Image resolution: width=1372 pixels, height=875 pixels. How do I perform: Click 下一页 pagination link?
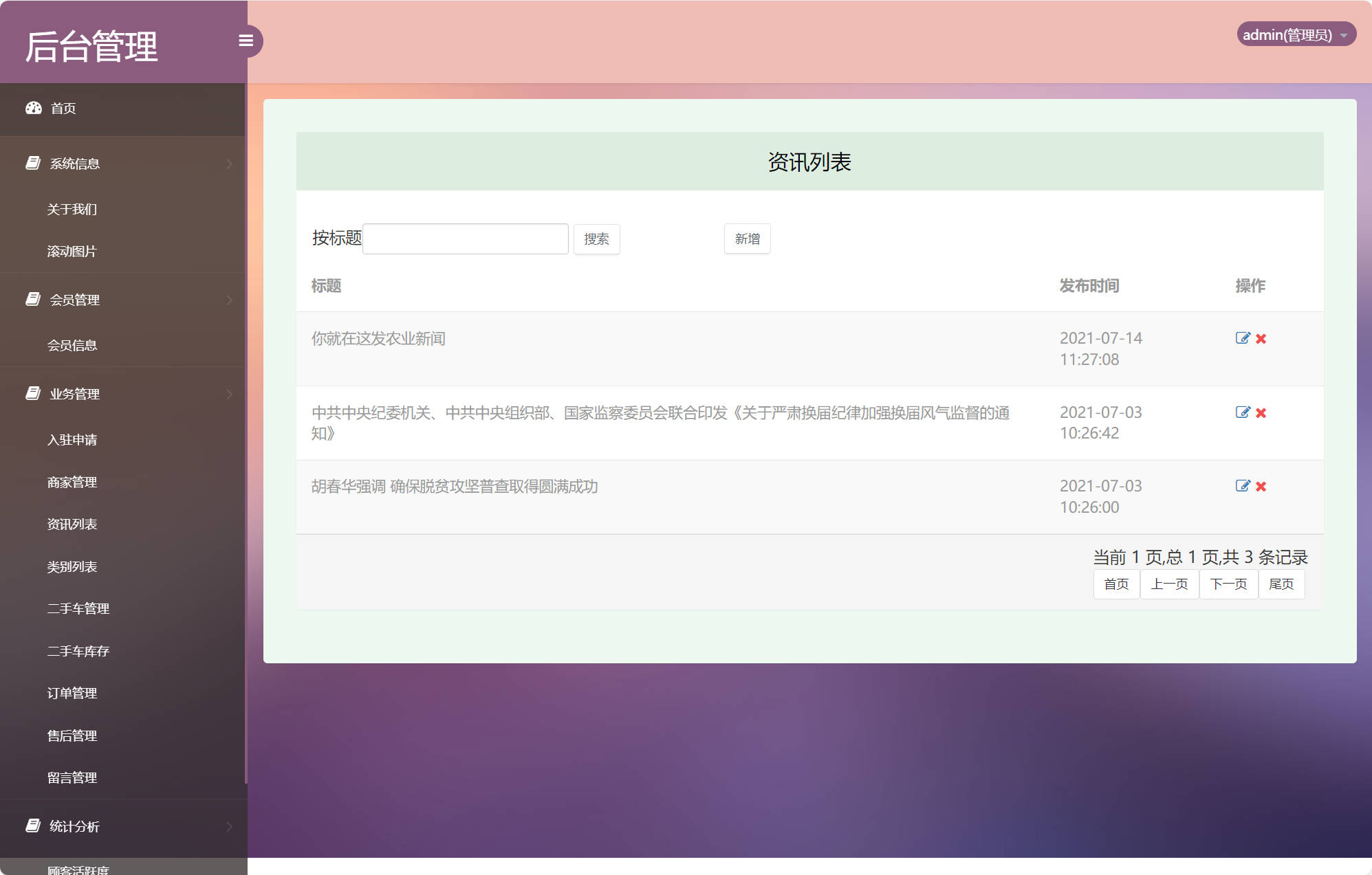click(x=1228, y=584)
